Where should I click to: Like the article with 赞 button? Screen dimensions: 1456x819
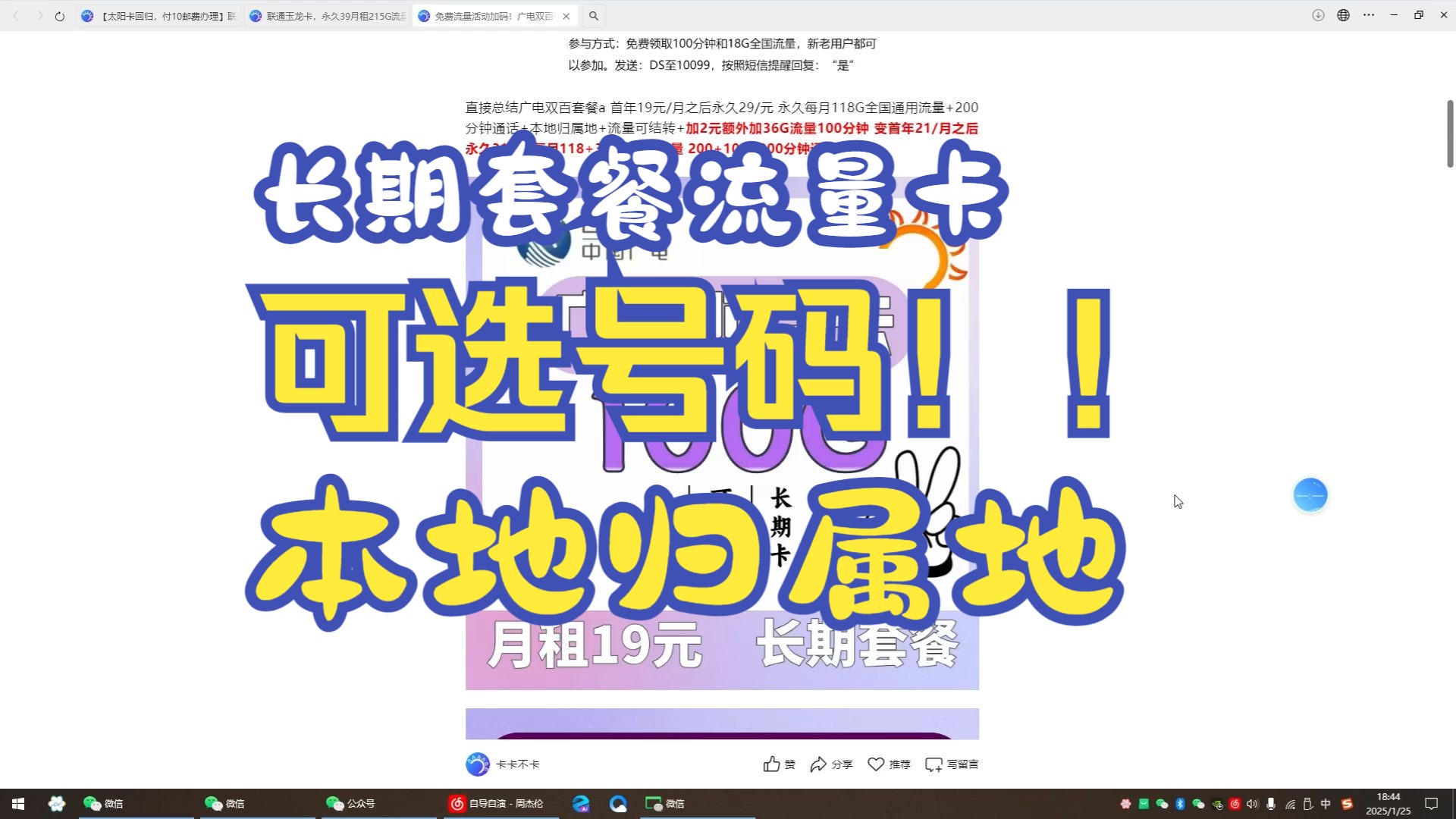(x=780, y=764)
